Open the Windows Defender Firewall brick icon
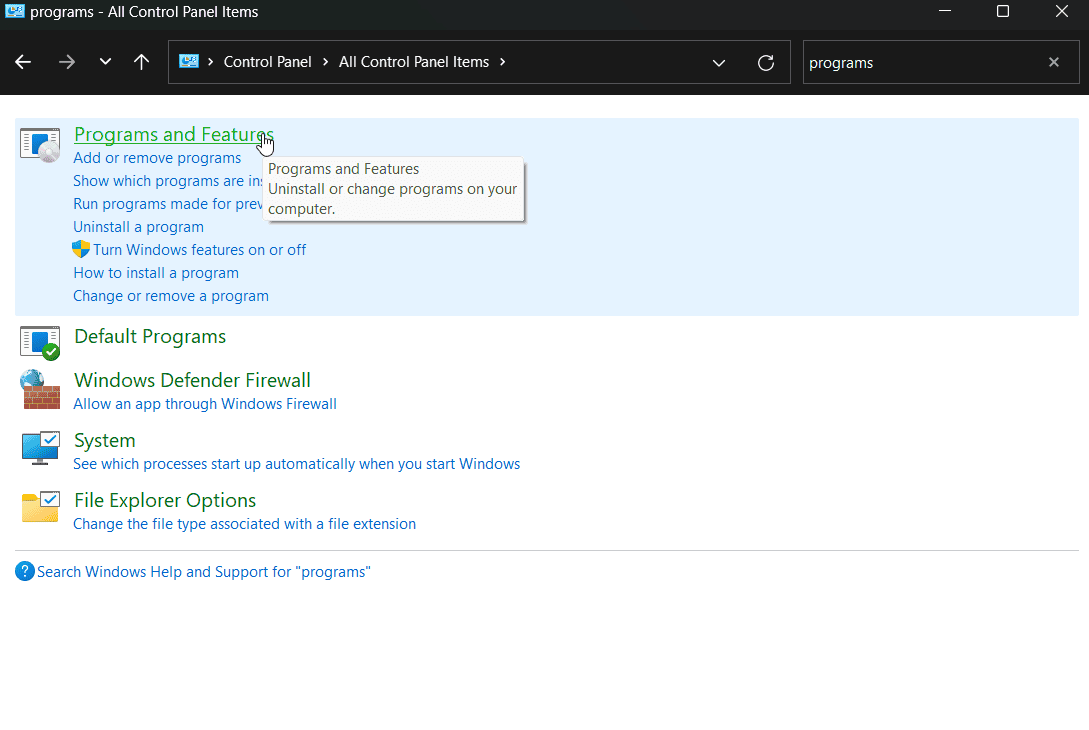The image size is (1089, 730). (40, 390)
